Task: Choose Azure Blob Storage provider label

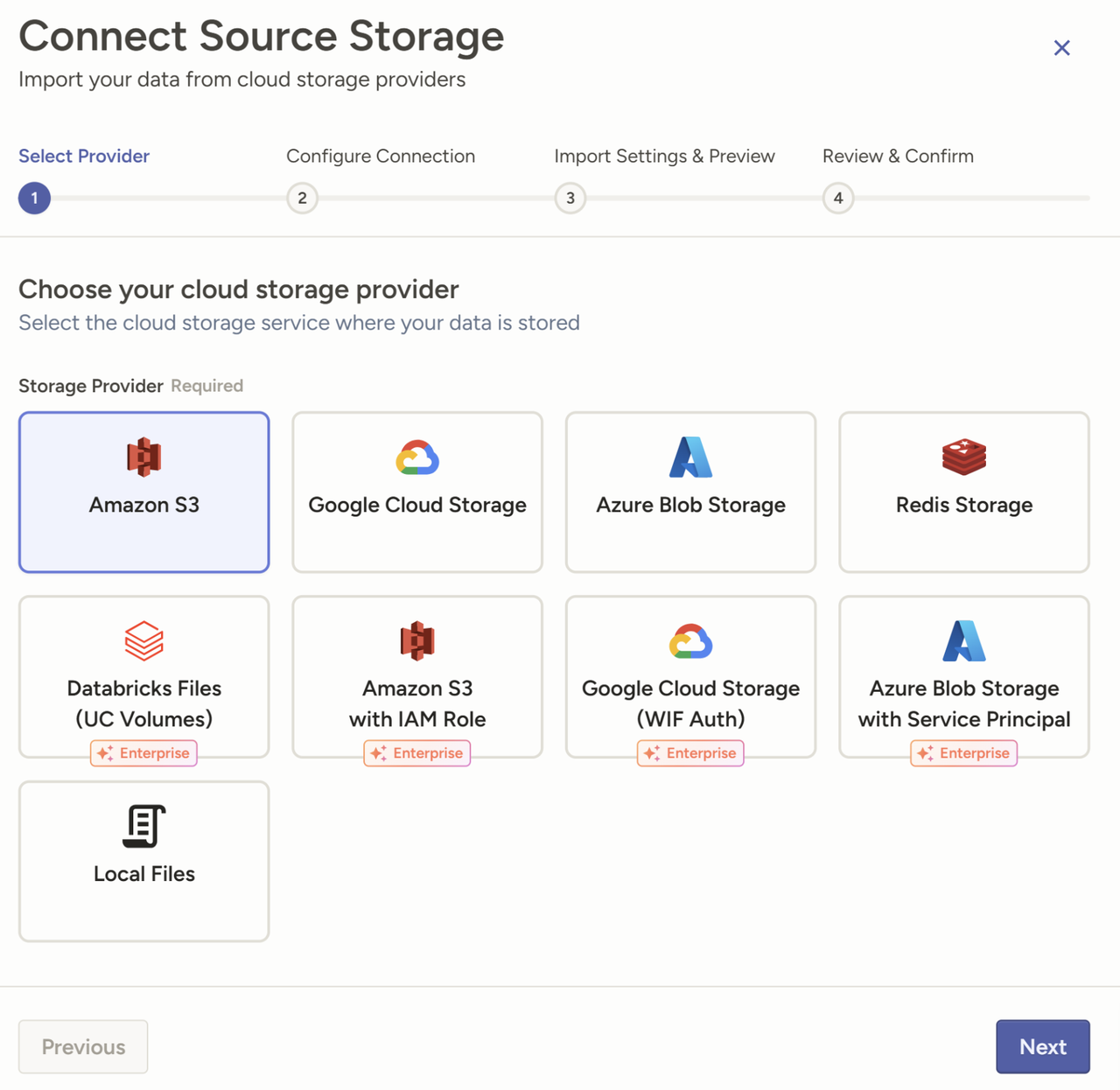Action: click(690, 505)
